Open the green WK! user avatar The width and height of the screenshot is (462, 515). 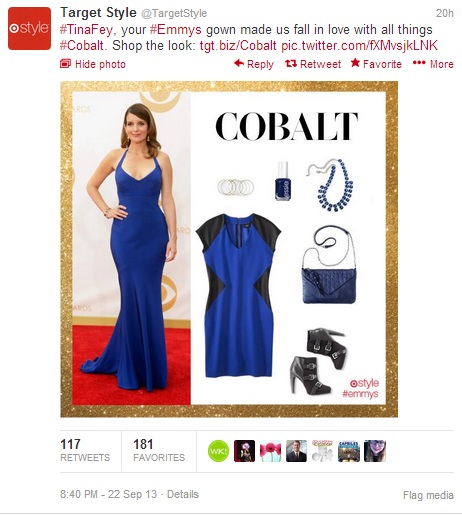coord(218,451)
